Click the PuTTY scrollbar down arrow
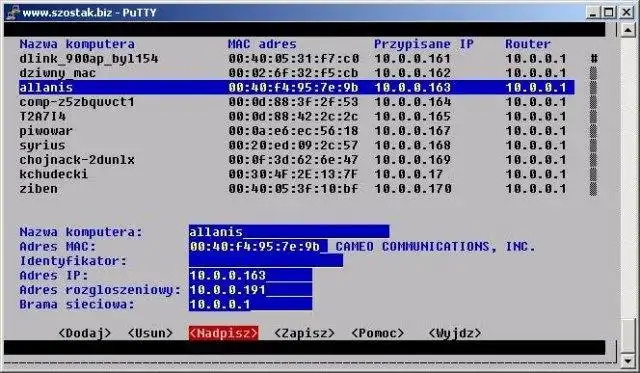Image resolution: width=640 pixels, height=373 pixels. pos(628,360)
